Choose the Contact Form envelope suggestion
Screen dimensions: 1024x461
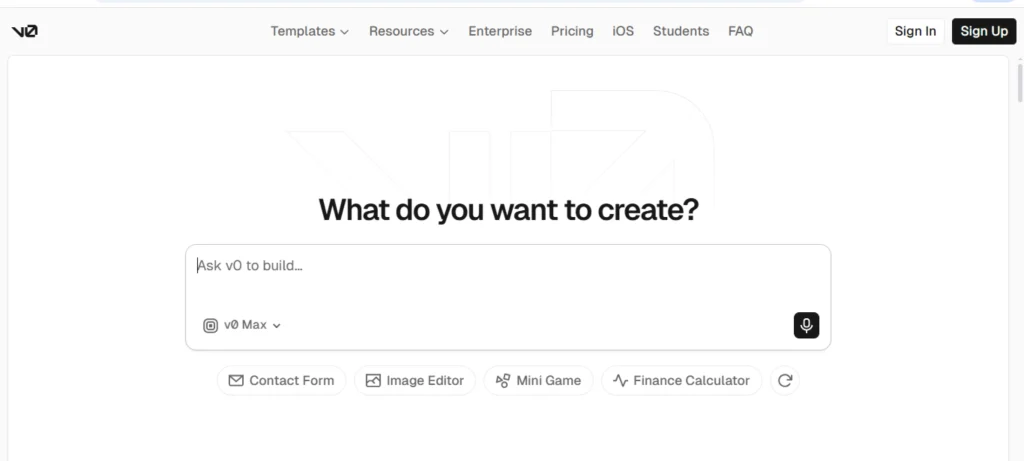[x=281, y=380]
